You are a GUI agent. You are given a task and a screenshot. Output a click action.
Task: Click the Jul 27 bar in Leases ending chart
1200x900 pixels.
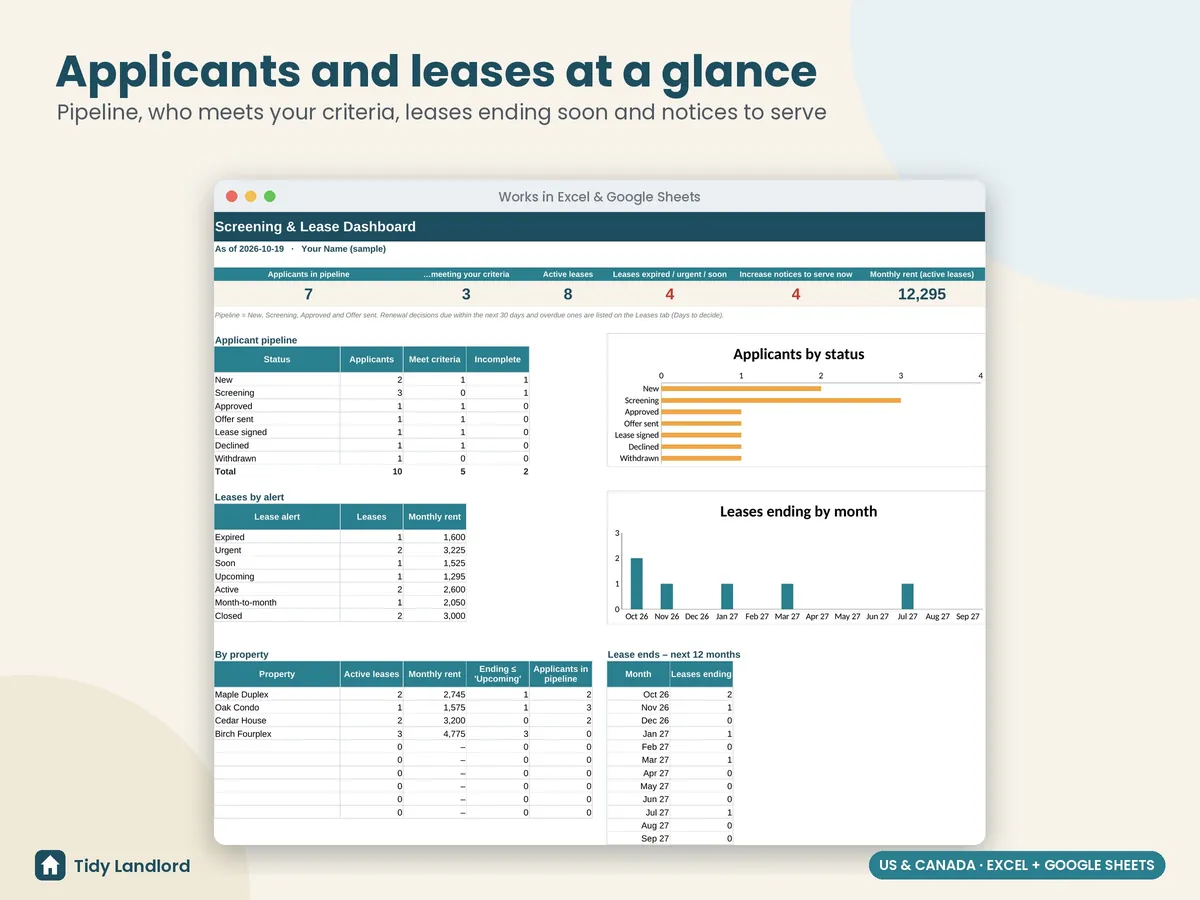click(x=907, y=596)
